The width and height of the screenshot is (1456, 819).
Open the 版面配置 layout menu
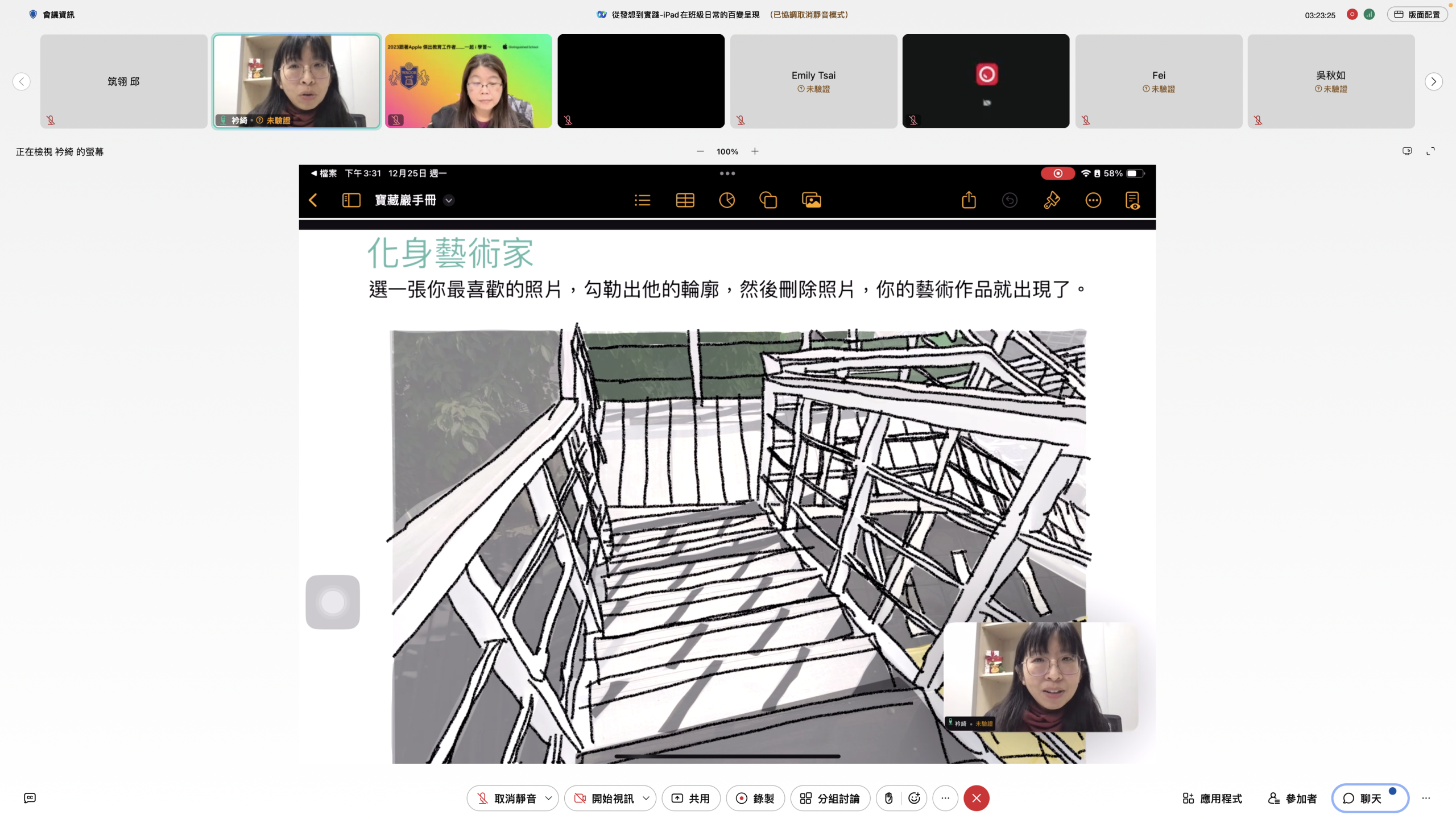(1417, 15)
